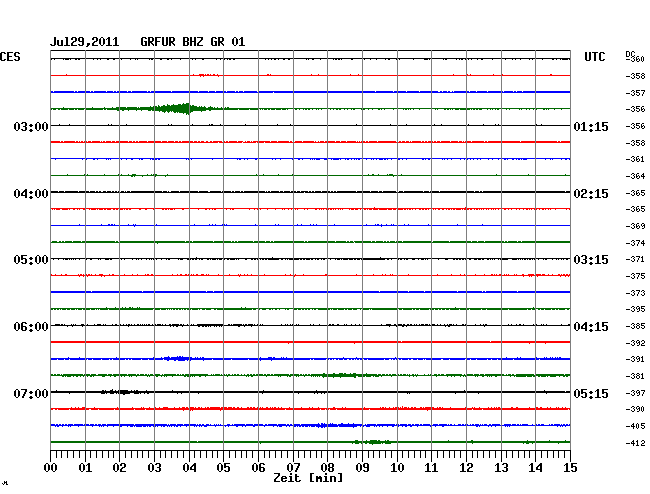This screenshot has height=494, width=650.
Task: Click the 05:15 UTC time label
Action: (591, 393)
